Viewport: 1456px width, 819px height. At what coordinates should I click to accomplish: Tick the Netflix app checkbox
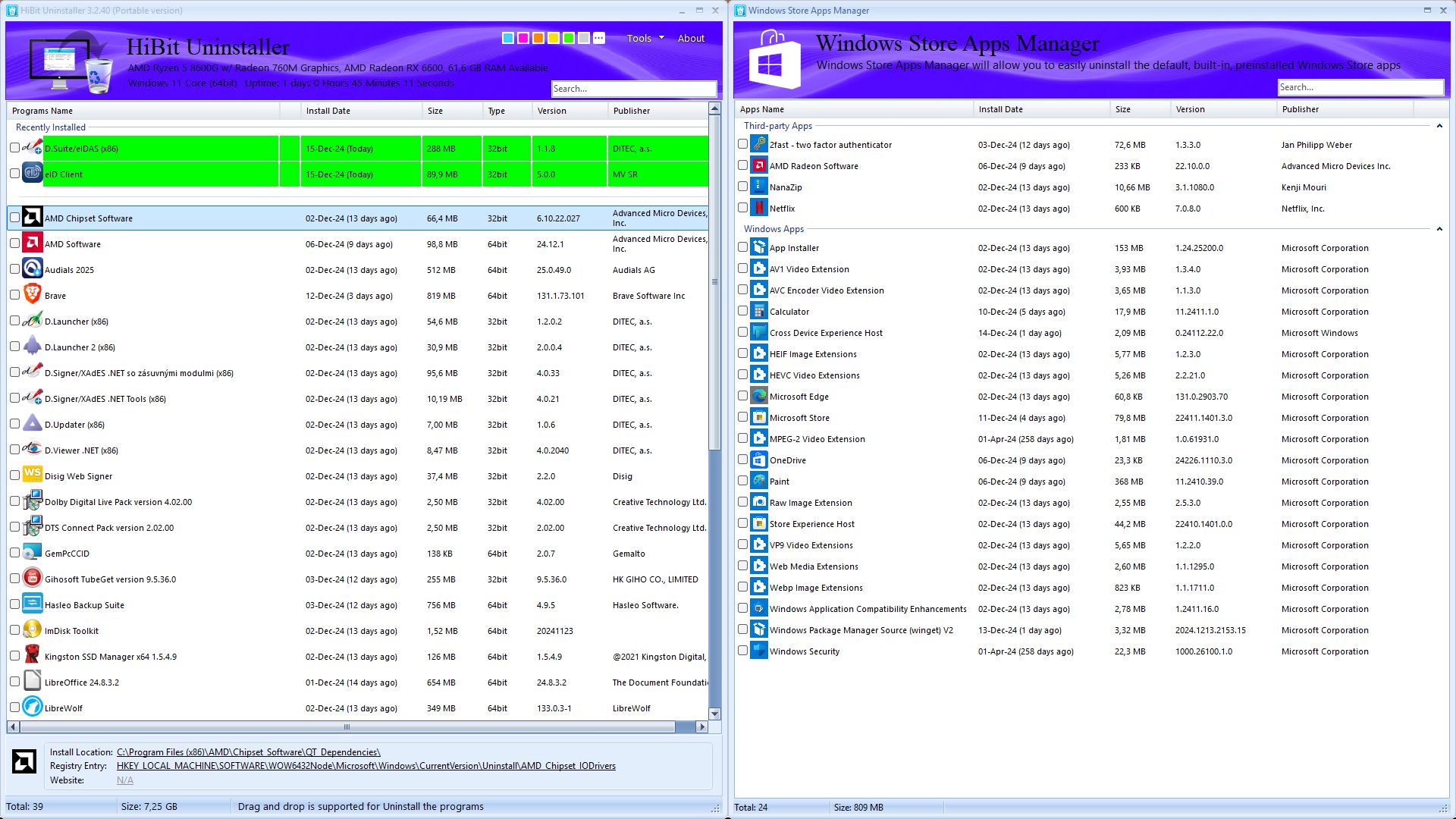[x=743, y=208]
